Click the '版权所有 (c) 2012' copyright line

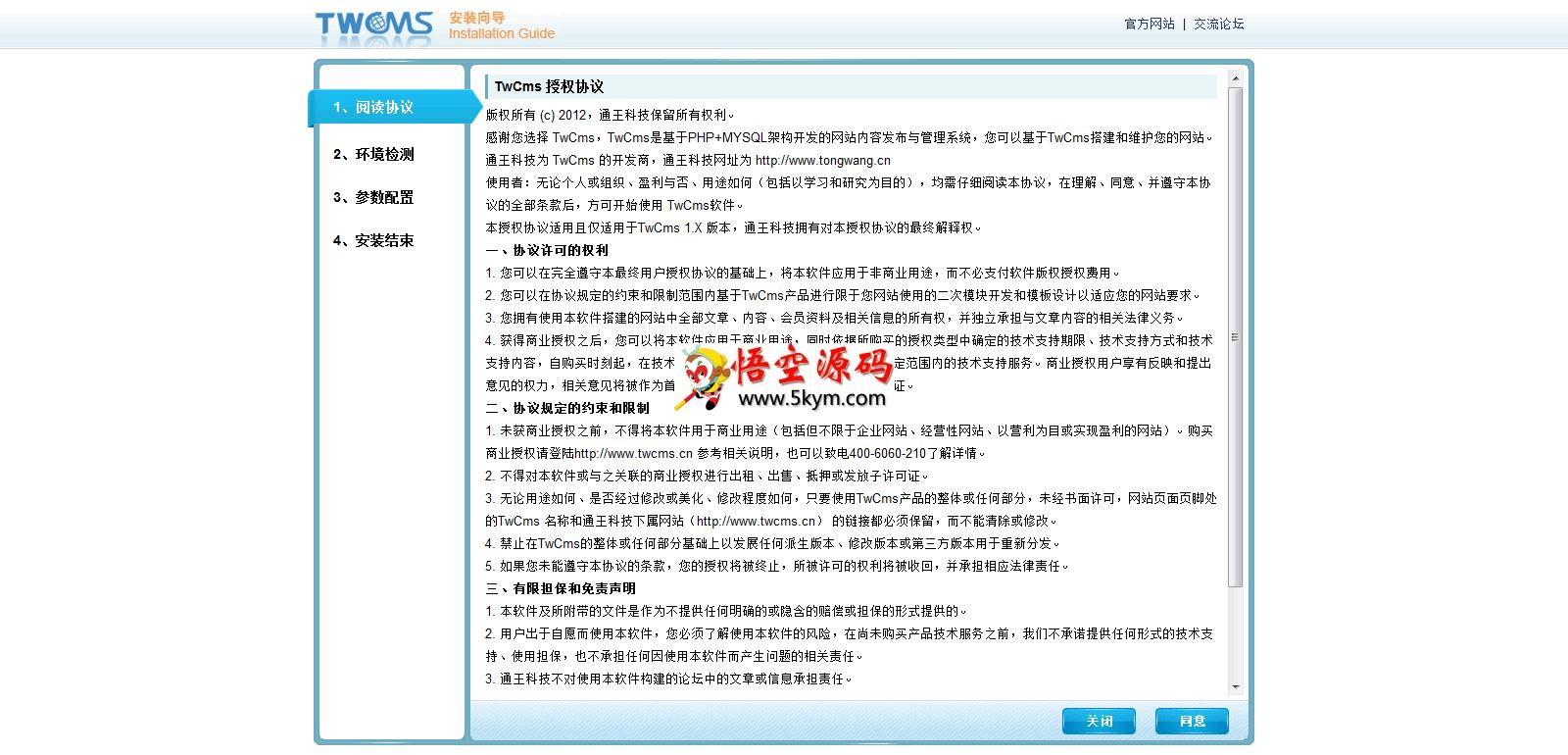pos(610,115)
